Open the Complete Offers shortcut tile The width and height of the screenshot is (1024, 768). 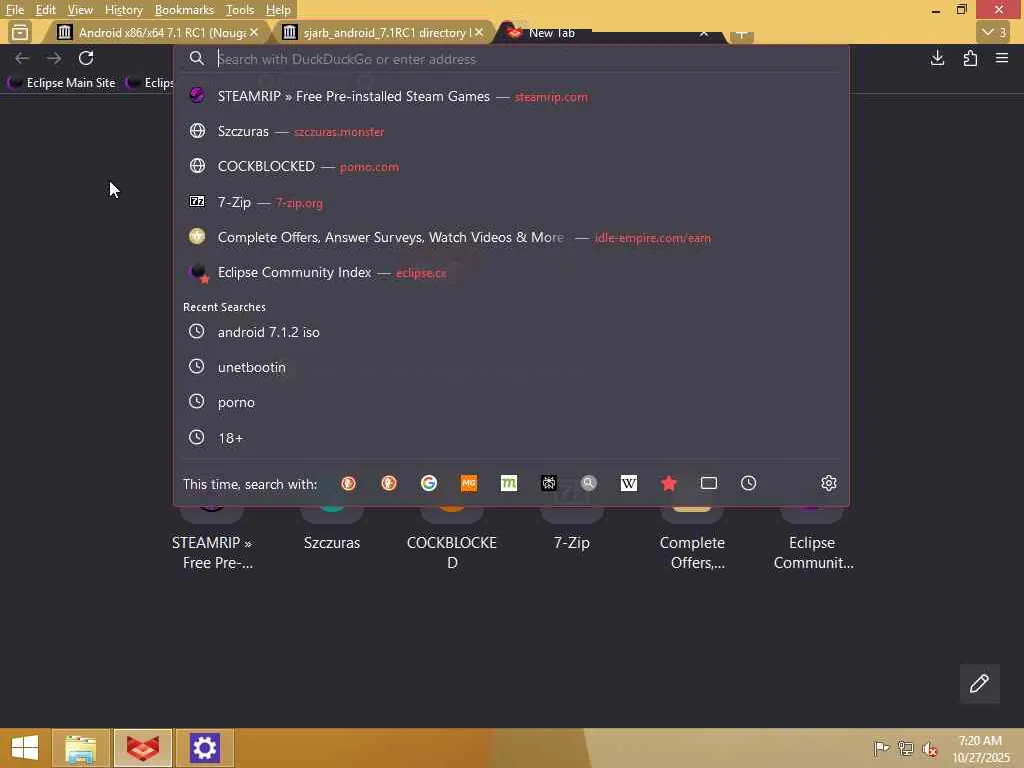692,539
